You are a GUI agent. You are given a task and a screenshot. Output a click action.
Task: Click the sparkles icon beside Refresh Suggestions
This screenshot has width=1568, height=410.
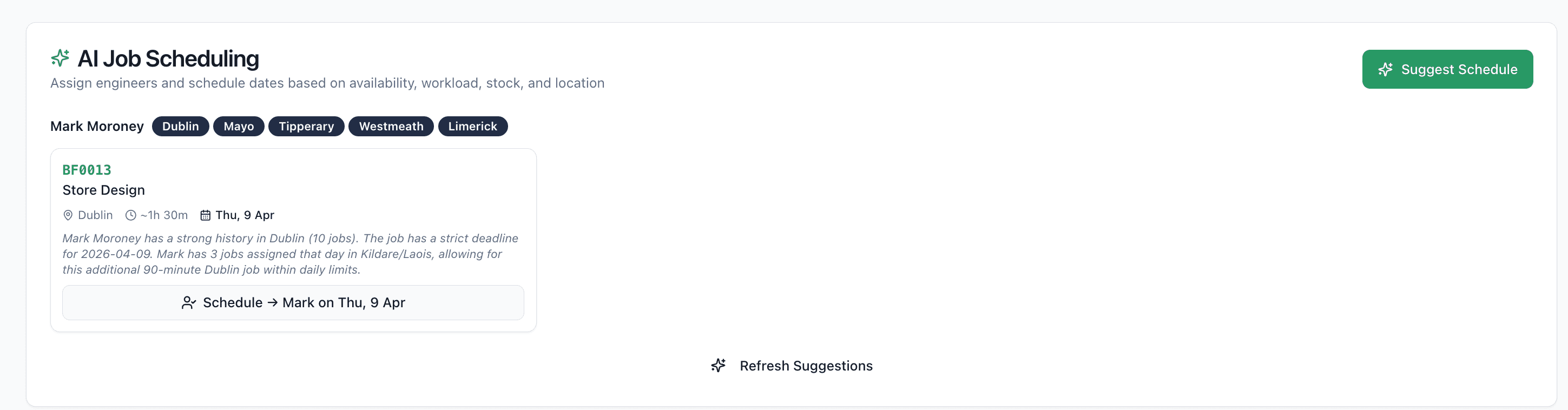[x=719, y=366]
